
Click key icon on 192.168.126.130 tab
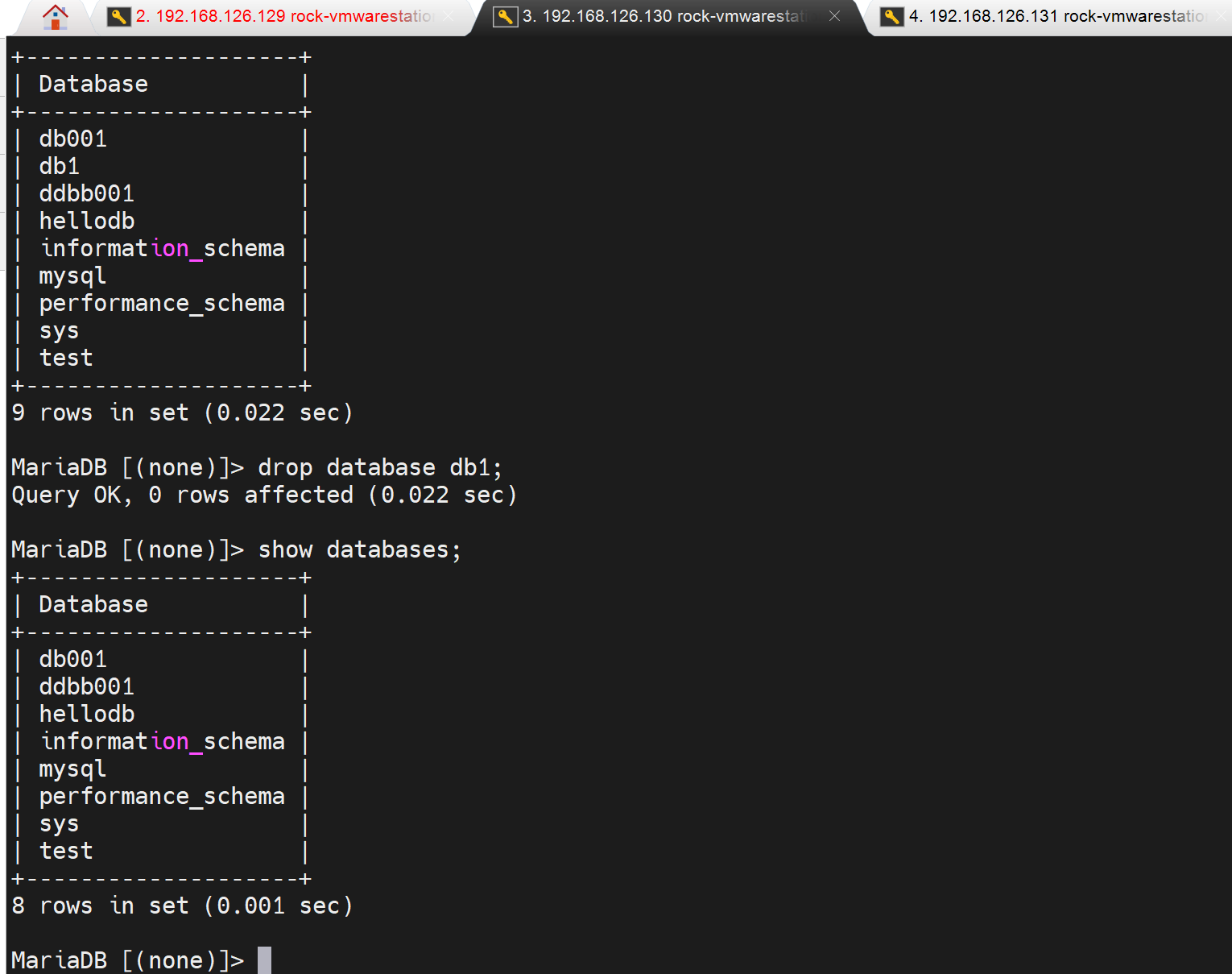coord(505,16)
